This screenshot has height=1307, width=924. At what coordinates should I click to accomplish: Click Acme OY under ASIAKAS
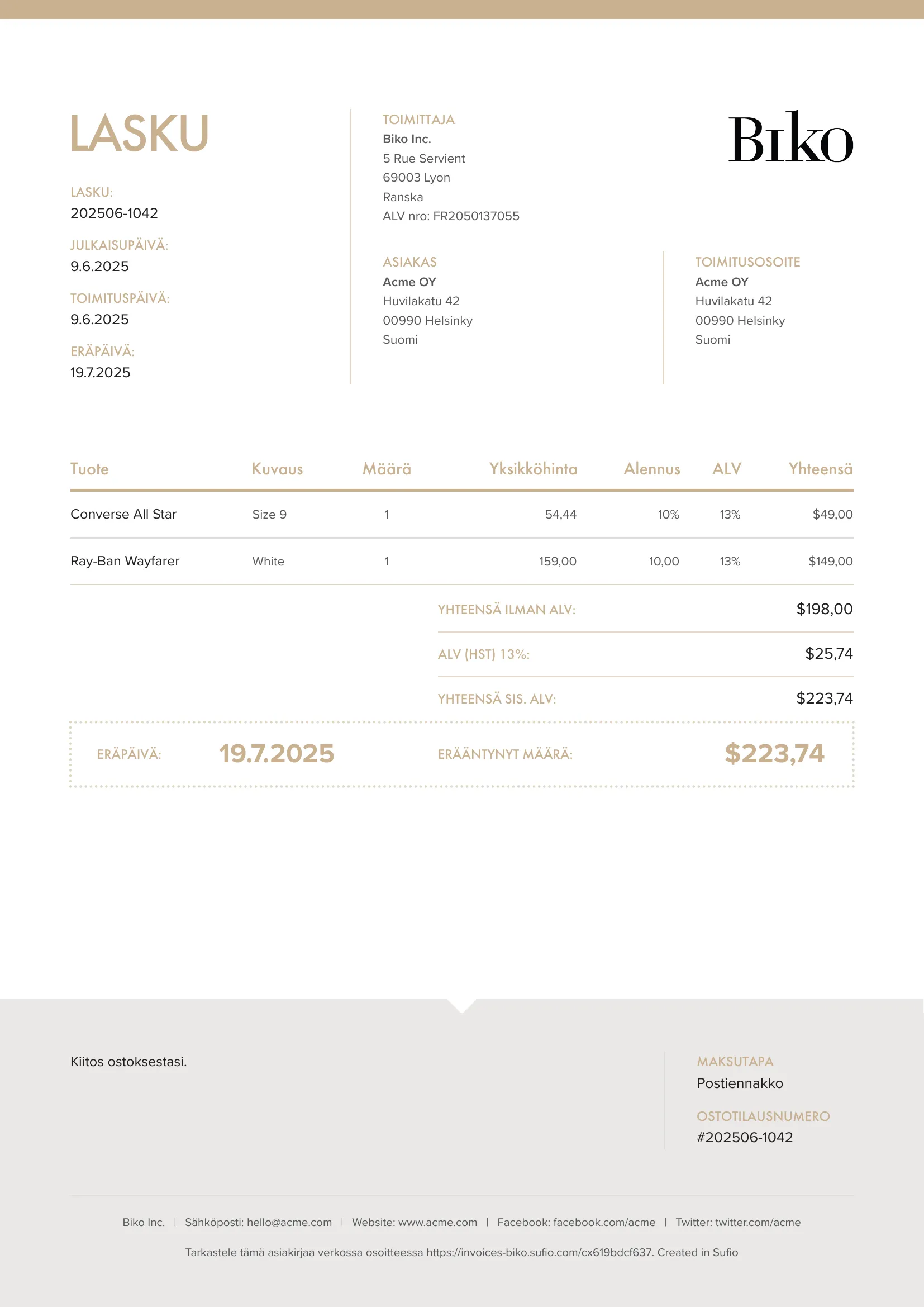[409, 282]
